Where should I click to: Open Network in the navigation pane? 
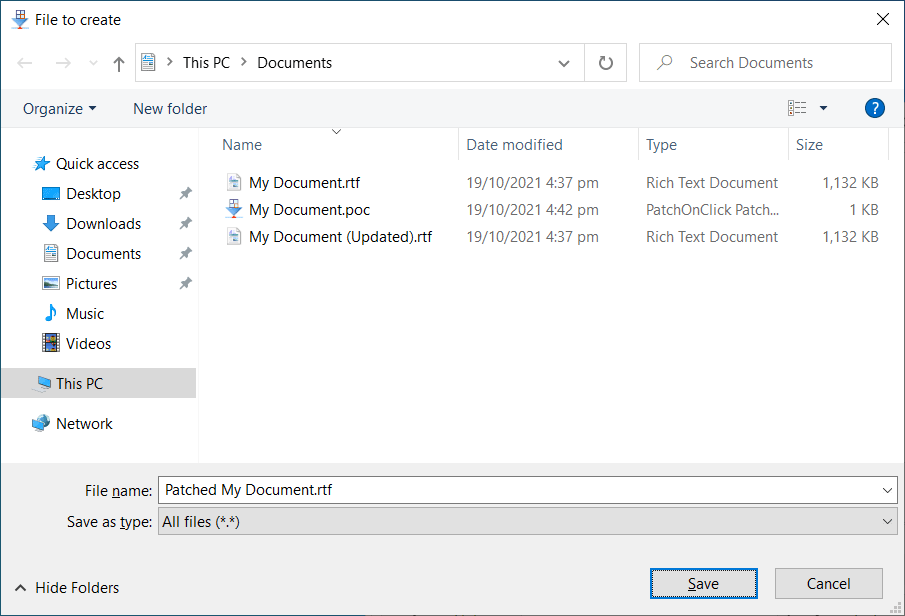click(84, 424)
